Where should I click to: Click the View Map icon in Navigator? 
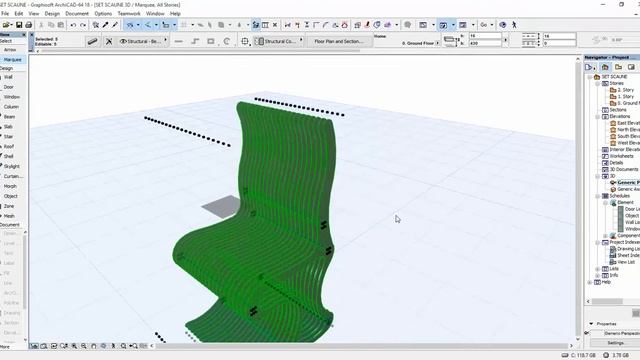(x=618, y=67)
